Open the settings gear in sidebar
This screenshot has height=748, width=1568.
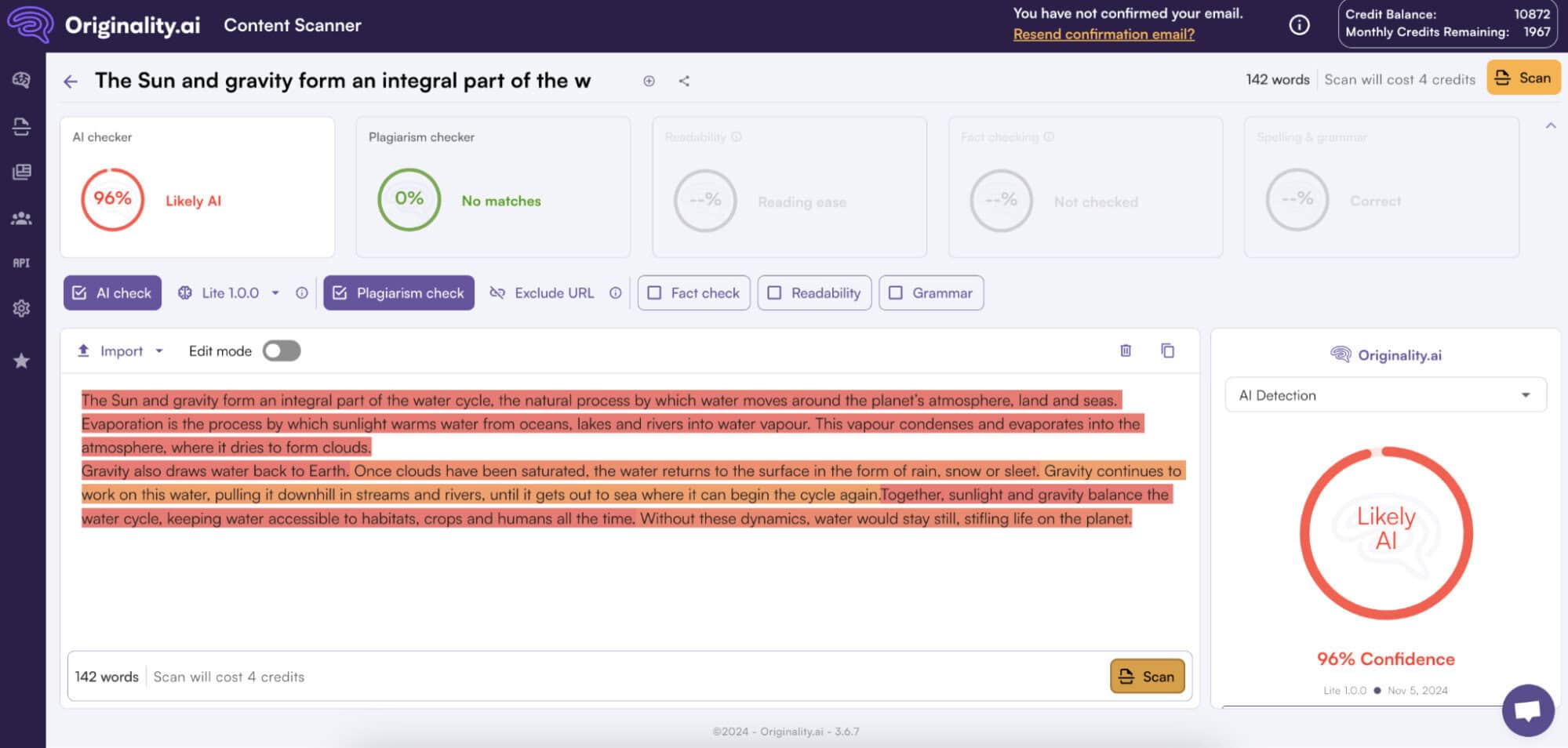click(22, 308)
